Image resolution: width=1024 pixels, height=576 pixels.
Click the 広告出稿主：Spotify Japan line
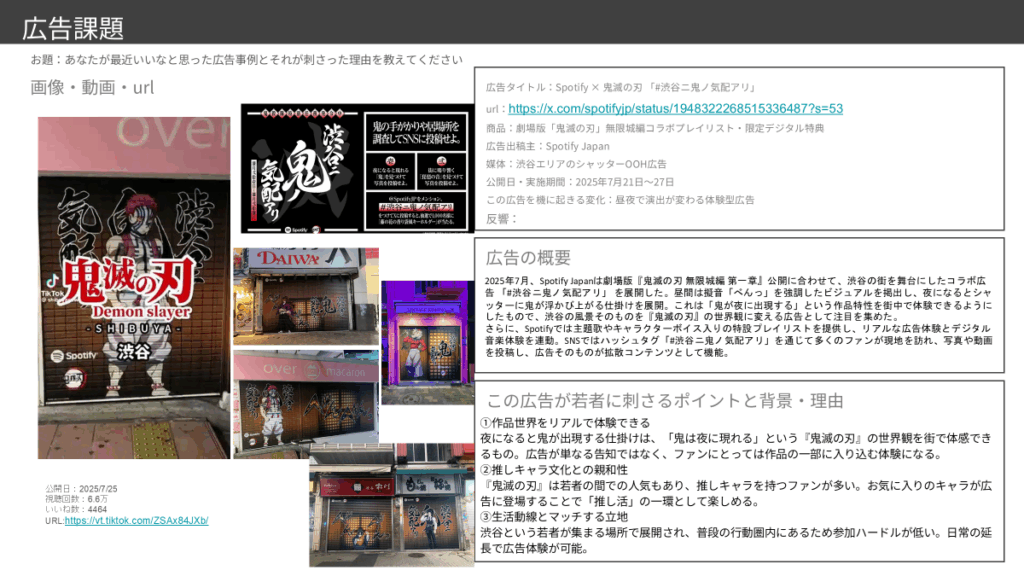[x=547, y=146]
